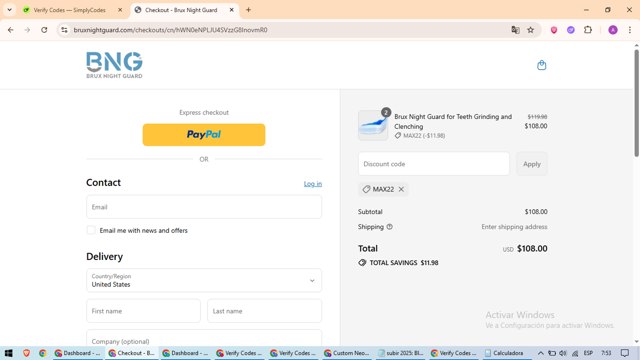640x360 pixels.
Task: Open the Brave browser taskbar icon
Action: coord(27,353)
